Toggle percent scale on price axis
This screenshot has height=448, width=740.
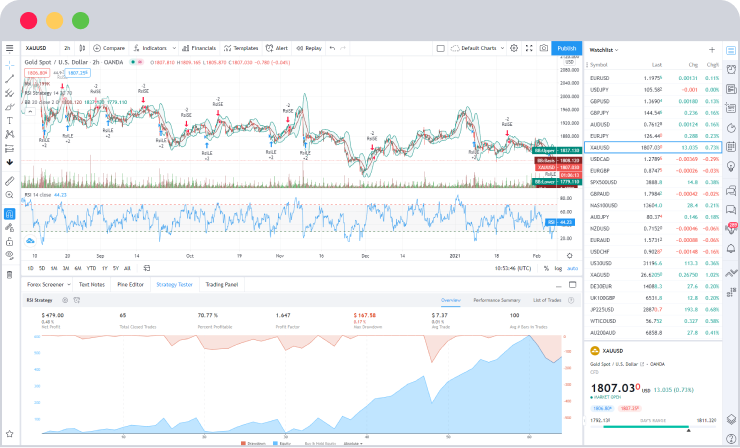pyautogui.click(x=546, y=268)
